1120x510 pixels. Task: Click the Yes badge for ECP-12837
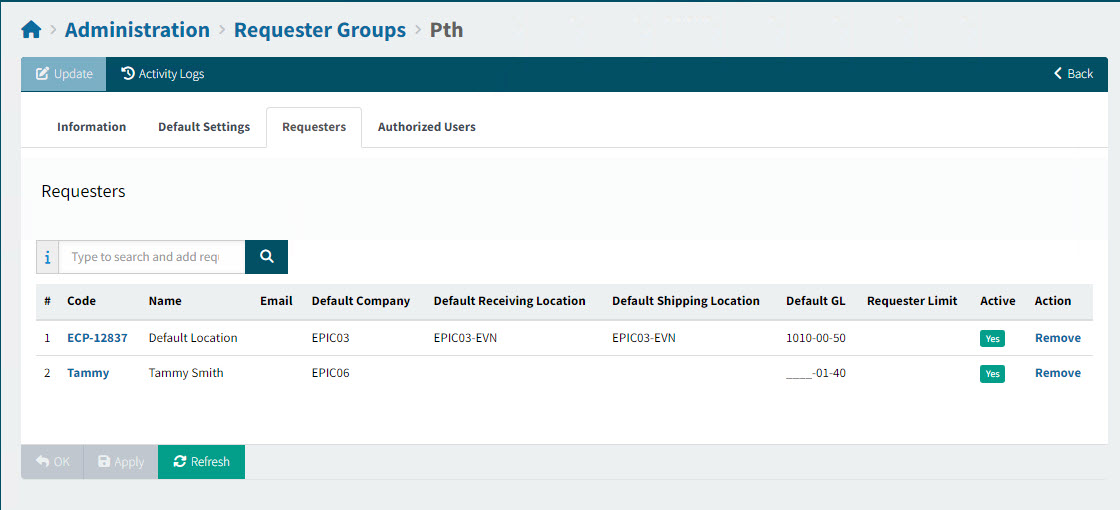[x=992, y=339]
